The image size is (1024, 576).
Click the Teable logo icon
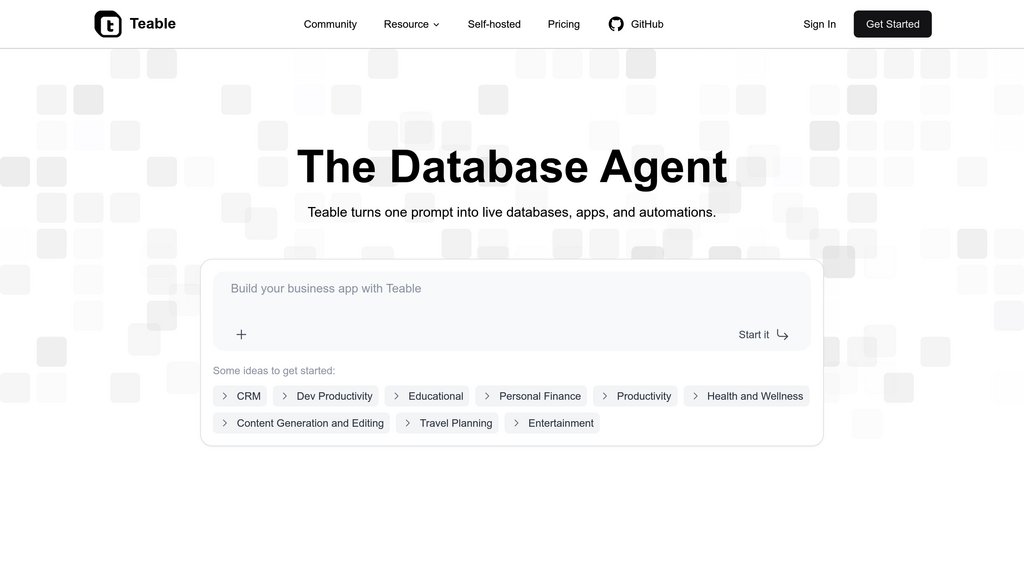tap(108, 24)
